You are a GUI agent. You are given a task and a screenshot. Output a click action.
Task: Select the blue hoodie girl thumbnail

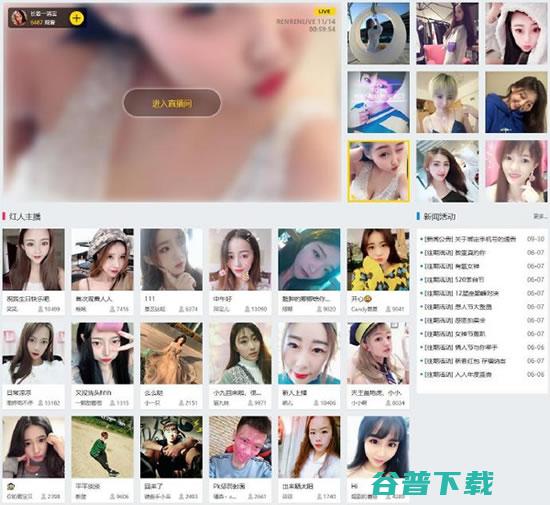click(x=516, y=102)
